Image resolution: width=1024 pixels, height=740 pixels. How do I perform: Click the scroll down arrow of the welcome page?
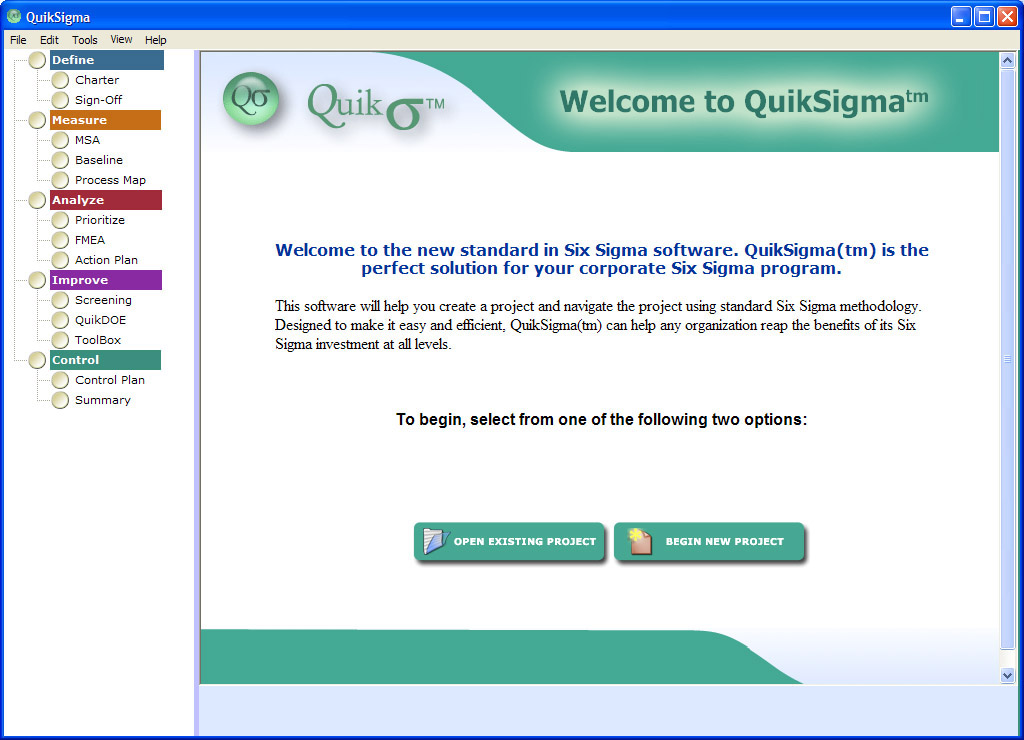(1007, 675)
